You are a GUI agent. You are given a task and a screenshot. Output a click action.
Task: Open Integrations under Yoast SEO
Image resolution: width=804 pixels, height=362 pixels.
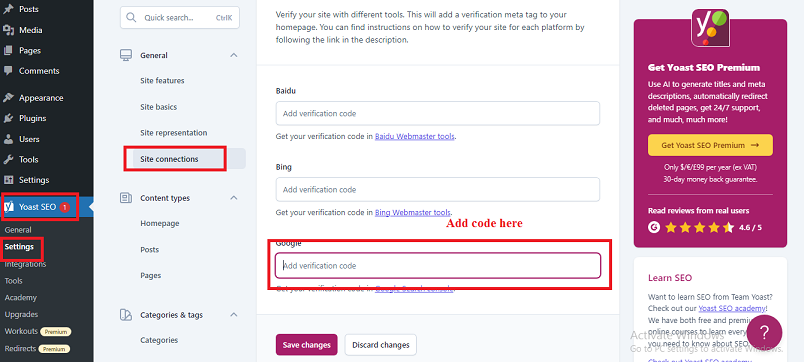tap(25, 264)
